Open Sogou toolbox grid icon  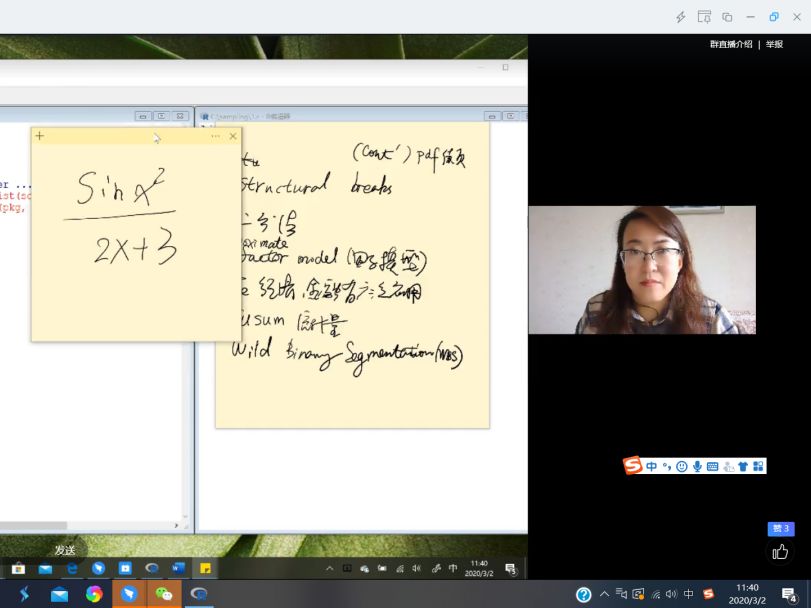(x=758, y=466)
